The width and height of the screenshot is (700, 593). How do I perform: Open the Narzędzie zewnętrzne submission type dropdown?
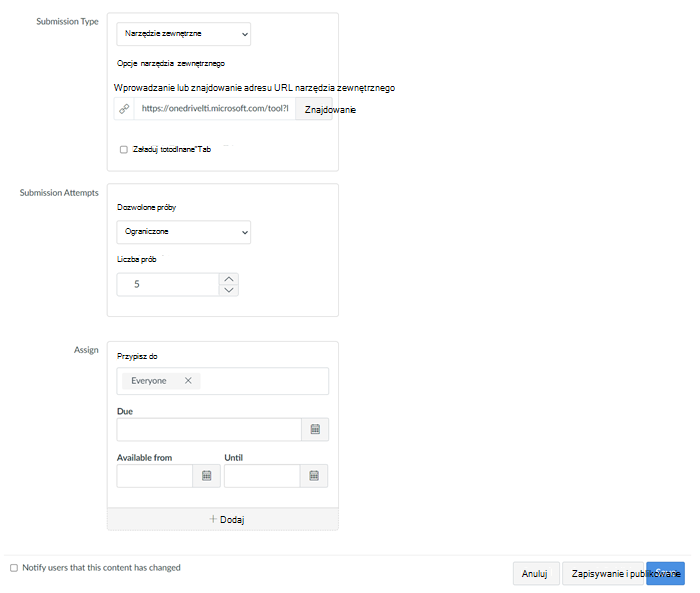click(183, 34)
